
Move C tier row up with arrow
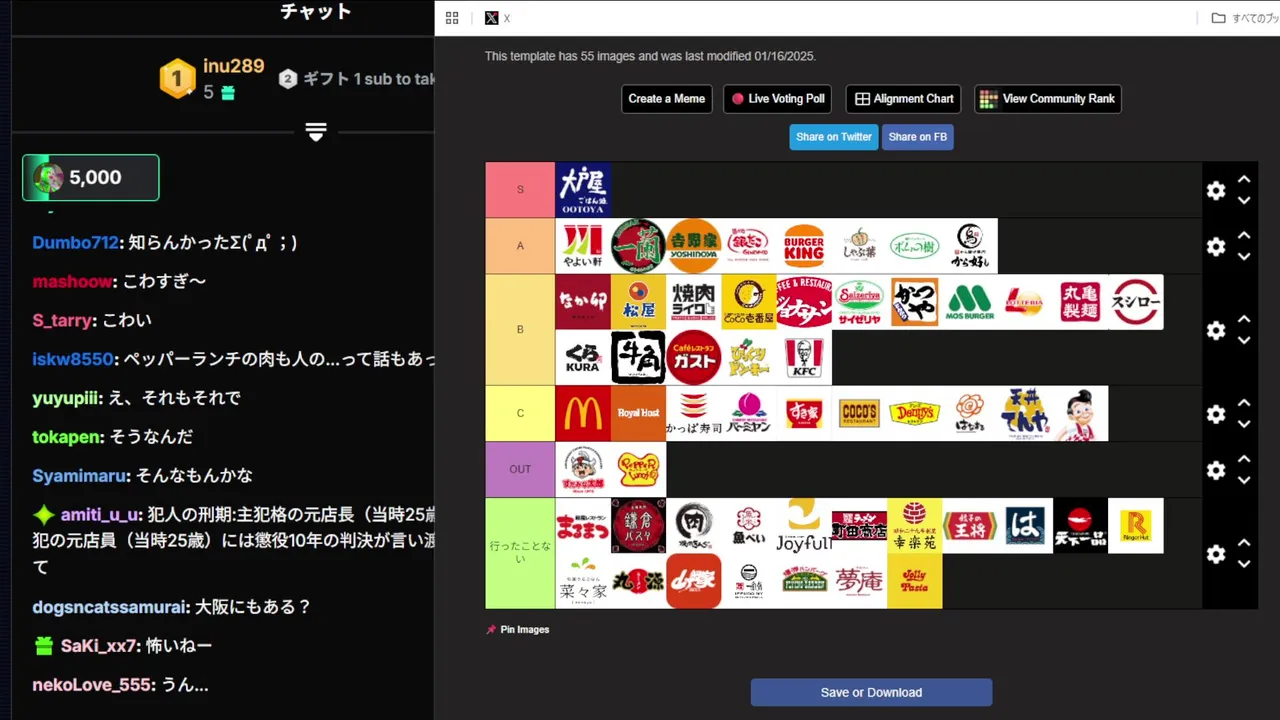coord(1244,404)
